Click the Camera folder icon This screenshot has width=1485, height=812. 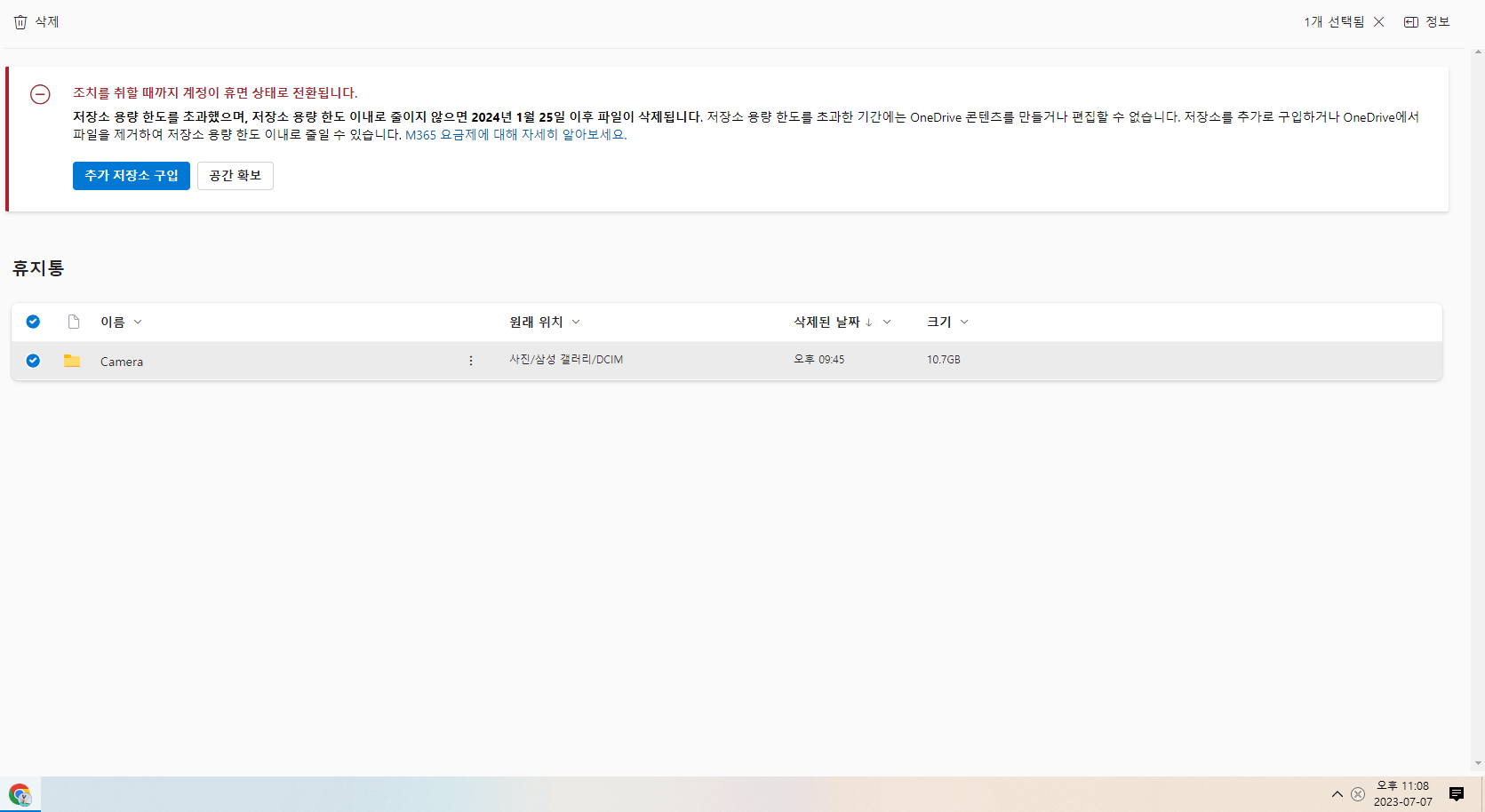tap(72, 361)
